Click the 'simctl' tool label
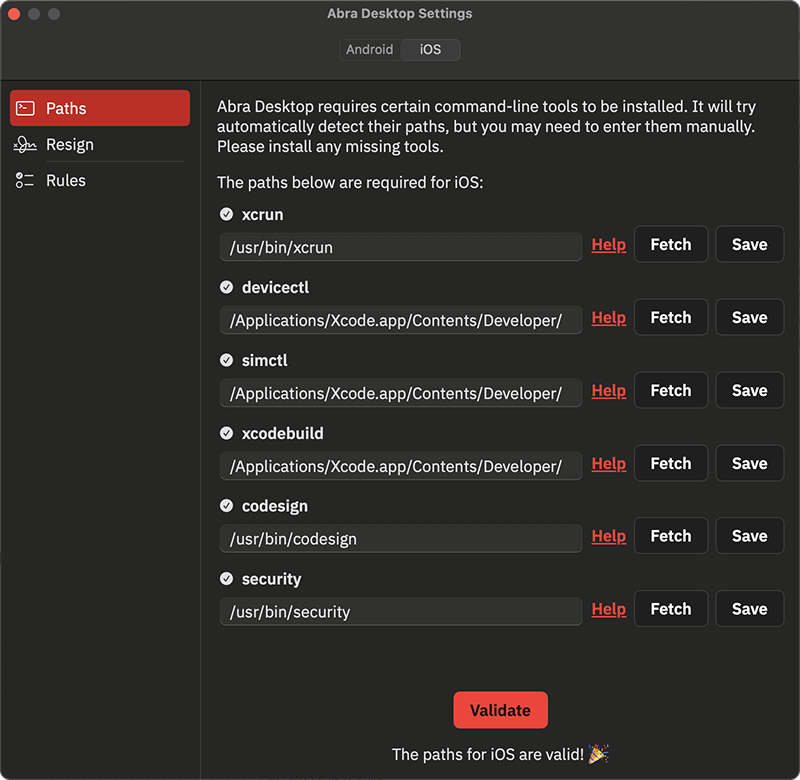Viewport: 800px width, 780px height. 264,361
